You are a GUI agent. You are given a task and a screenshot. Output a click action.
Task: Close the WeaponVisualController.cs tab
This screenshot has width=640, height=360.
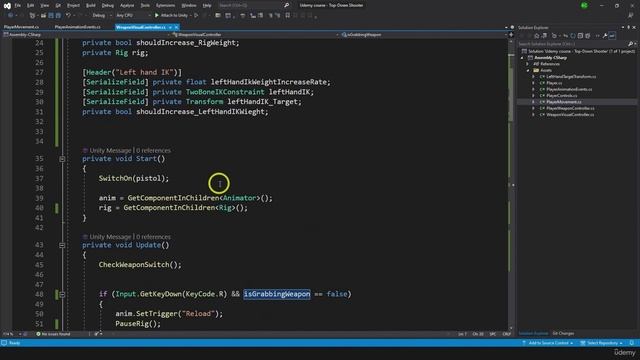click(x=176, y=27)
